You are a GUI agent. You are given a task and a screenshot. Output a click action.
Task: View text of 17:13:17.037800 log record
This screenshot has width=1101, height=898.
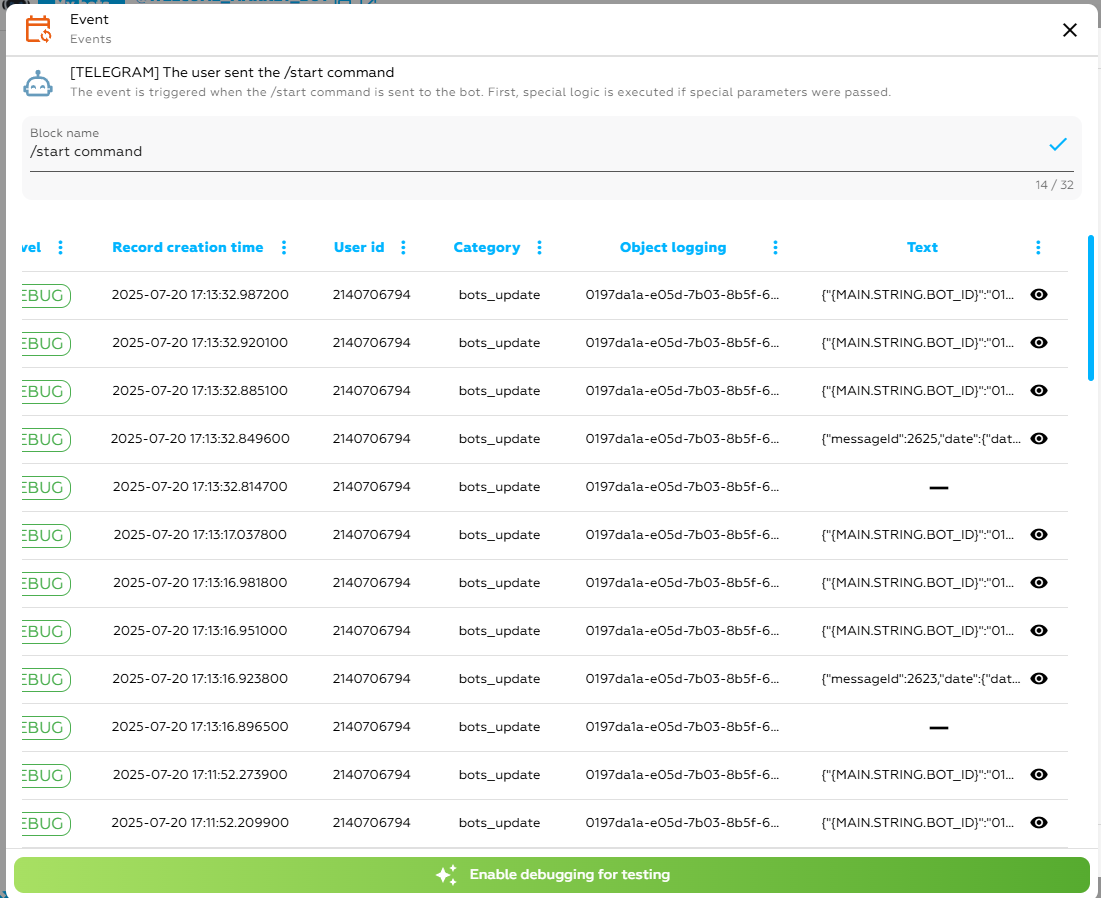tap(1039, 534)
